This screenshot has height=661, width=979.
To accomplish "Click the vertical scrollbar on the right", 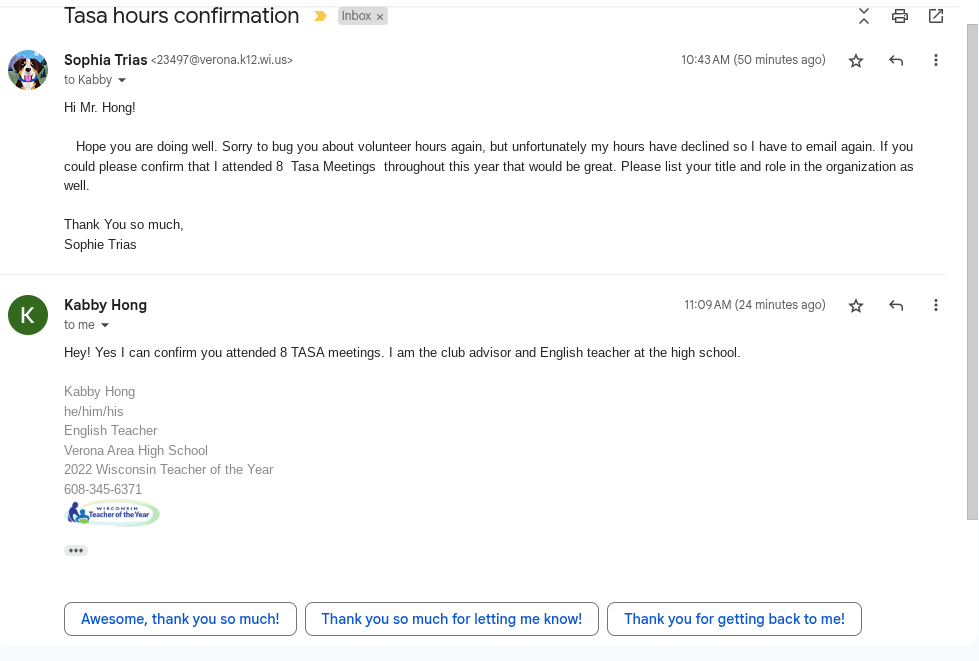I will (x=972, y=270).
